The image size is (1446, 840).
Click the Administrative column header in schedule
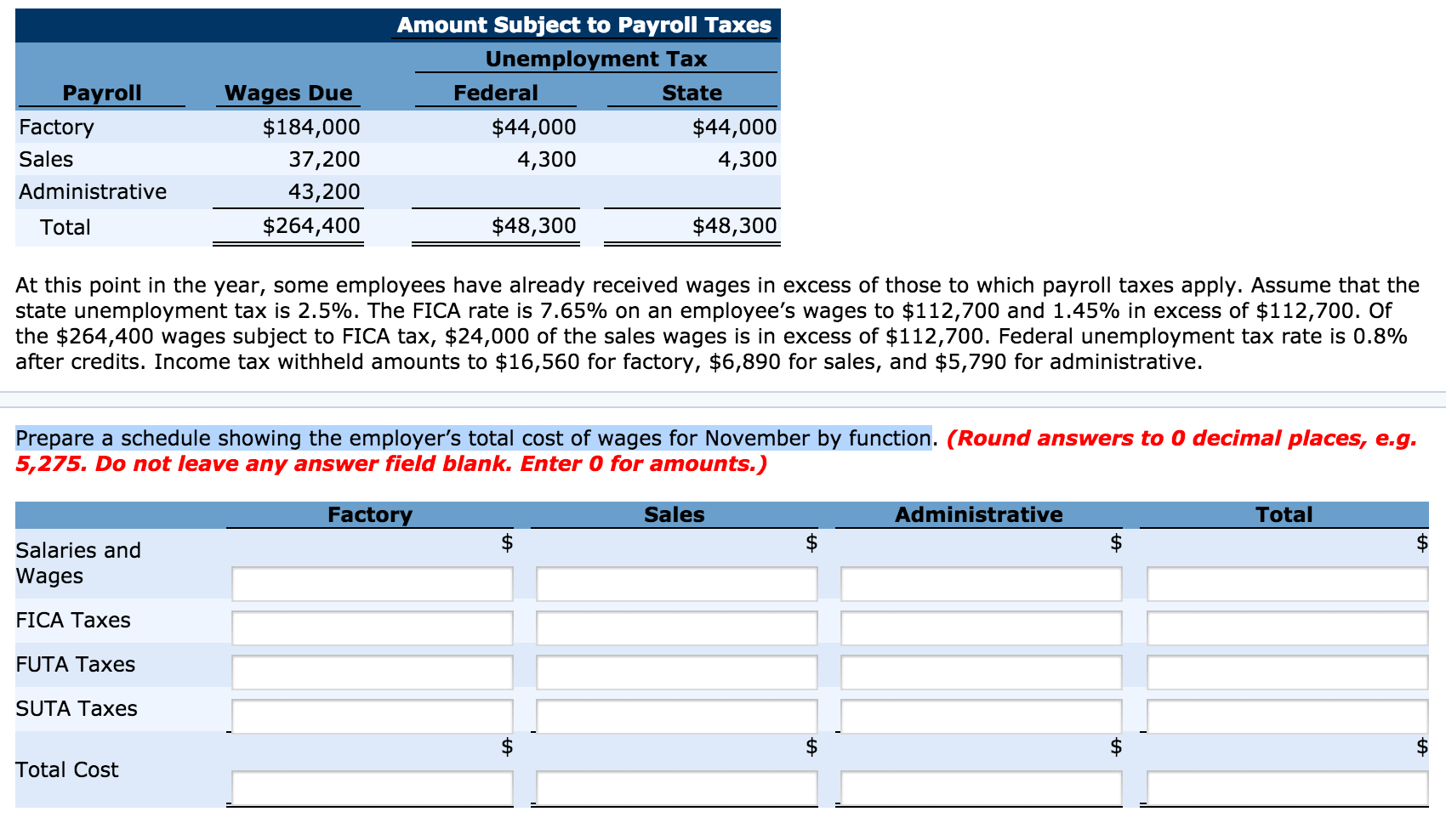(x=979, y=515)
